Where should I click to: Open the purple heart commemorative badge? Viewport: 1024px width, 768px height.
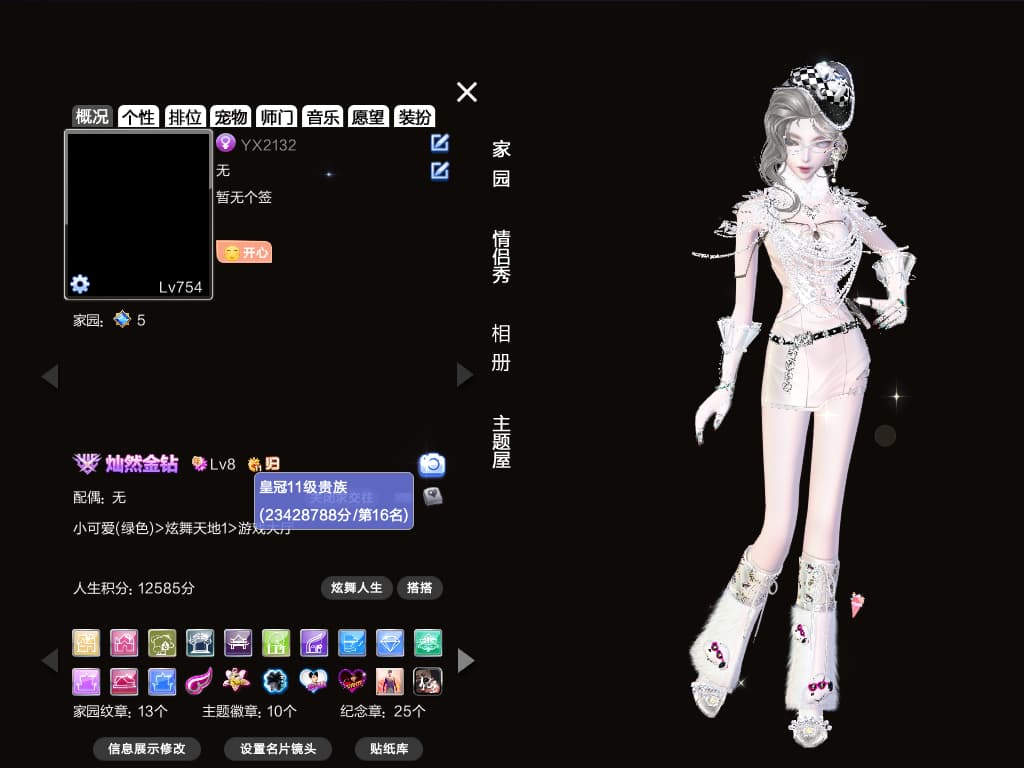352,681
